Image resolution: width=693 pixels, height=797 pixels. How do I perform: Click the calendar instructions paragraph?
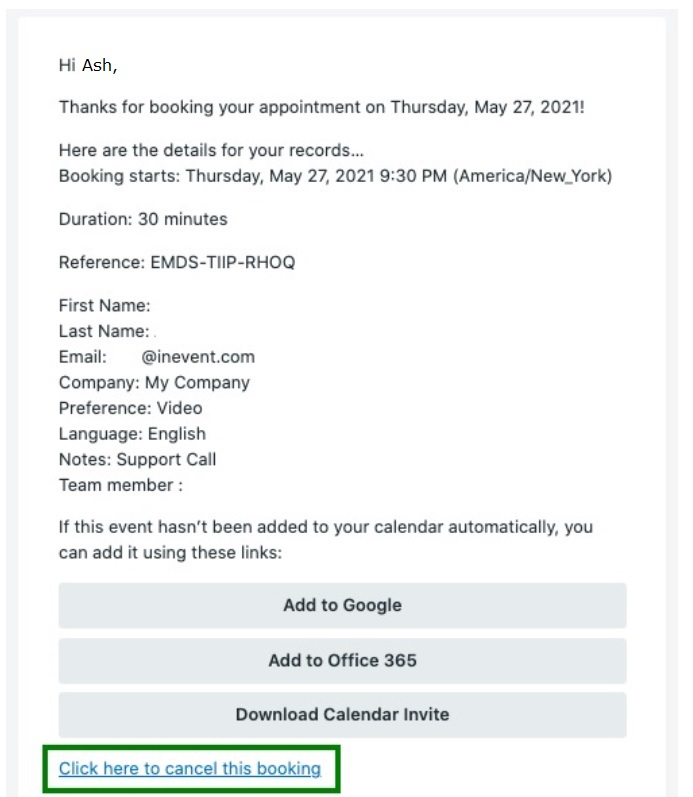coord(325,540)
